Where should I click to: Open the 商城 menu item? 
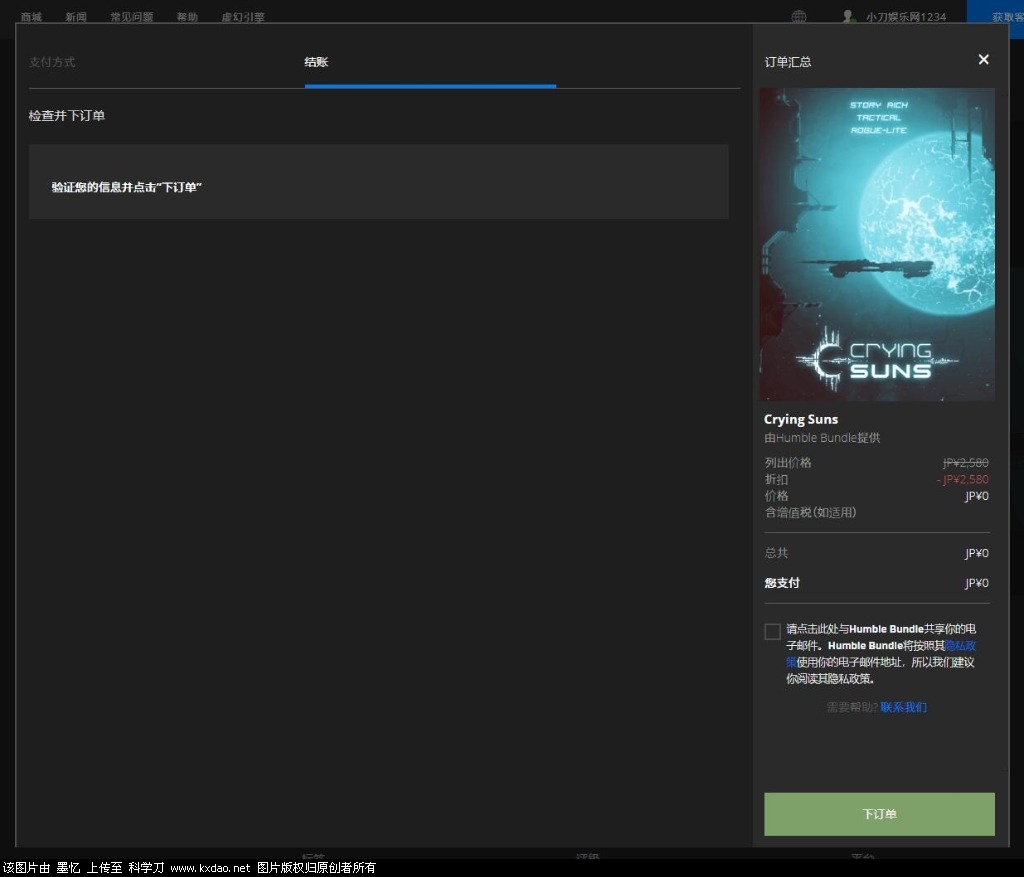coord(31,17)
